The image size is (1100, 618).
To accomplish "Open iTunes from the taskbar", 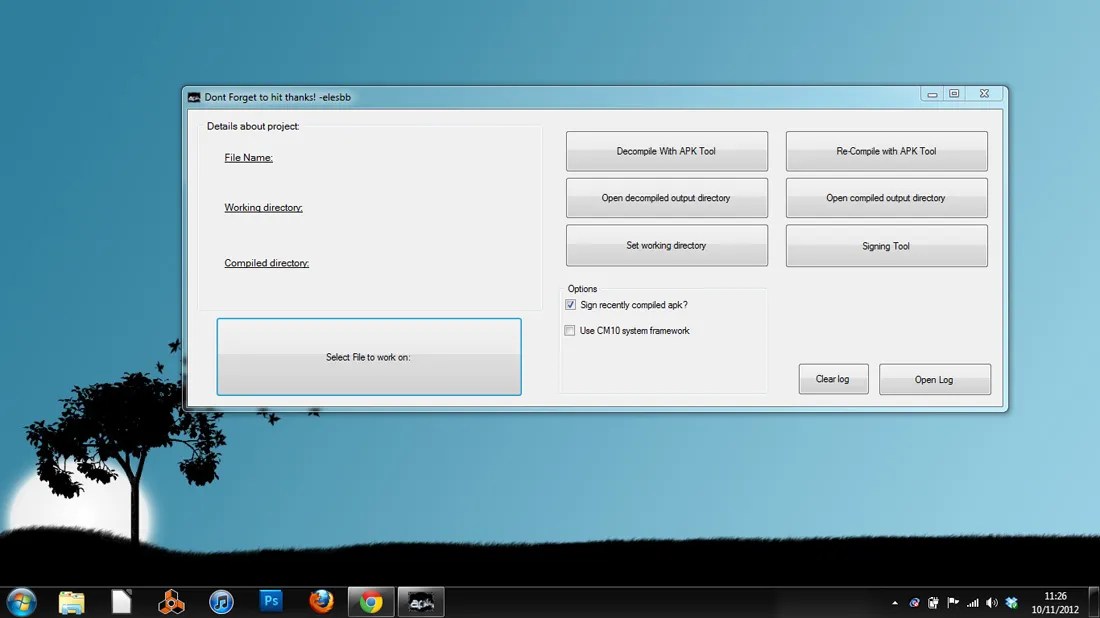I will coord(221,602).
